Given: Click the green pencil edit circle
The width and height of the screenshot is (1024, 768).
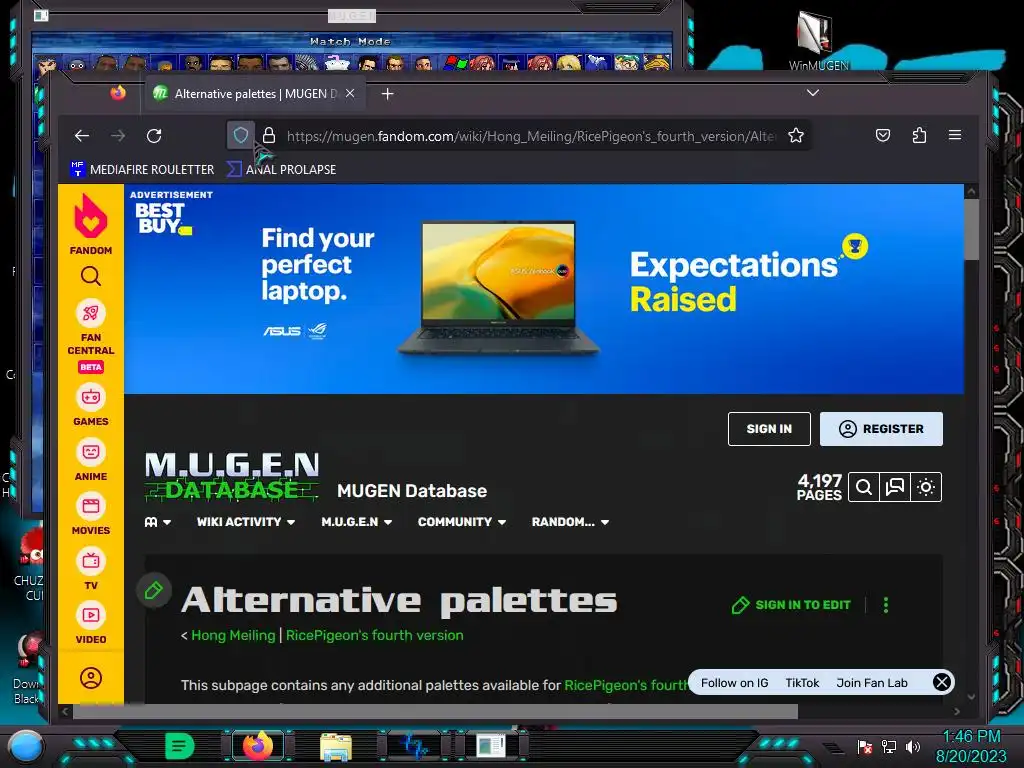Looking at the screenshot, I should click(154, 590).
